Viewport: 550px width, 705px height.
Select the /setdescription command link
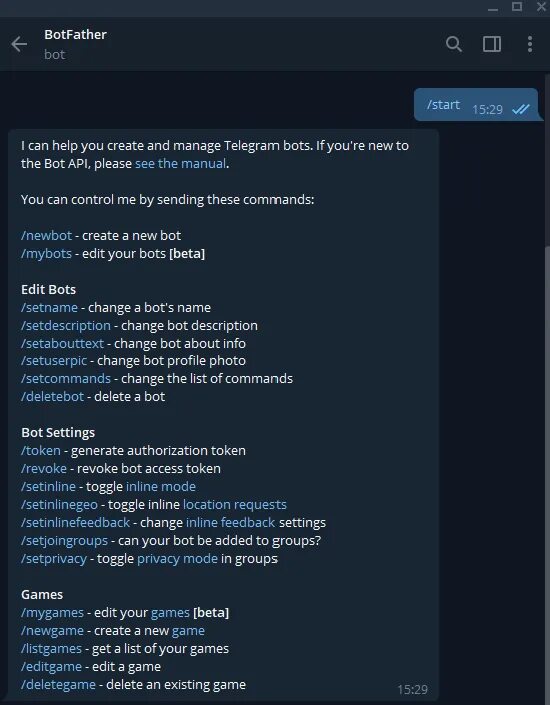coord(66,325)
